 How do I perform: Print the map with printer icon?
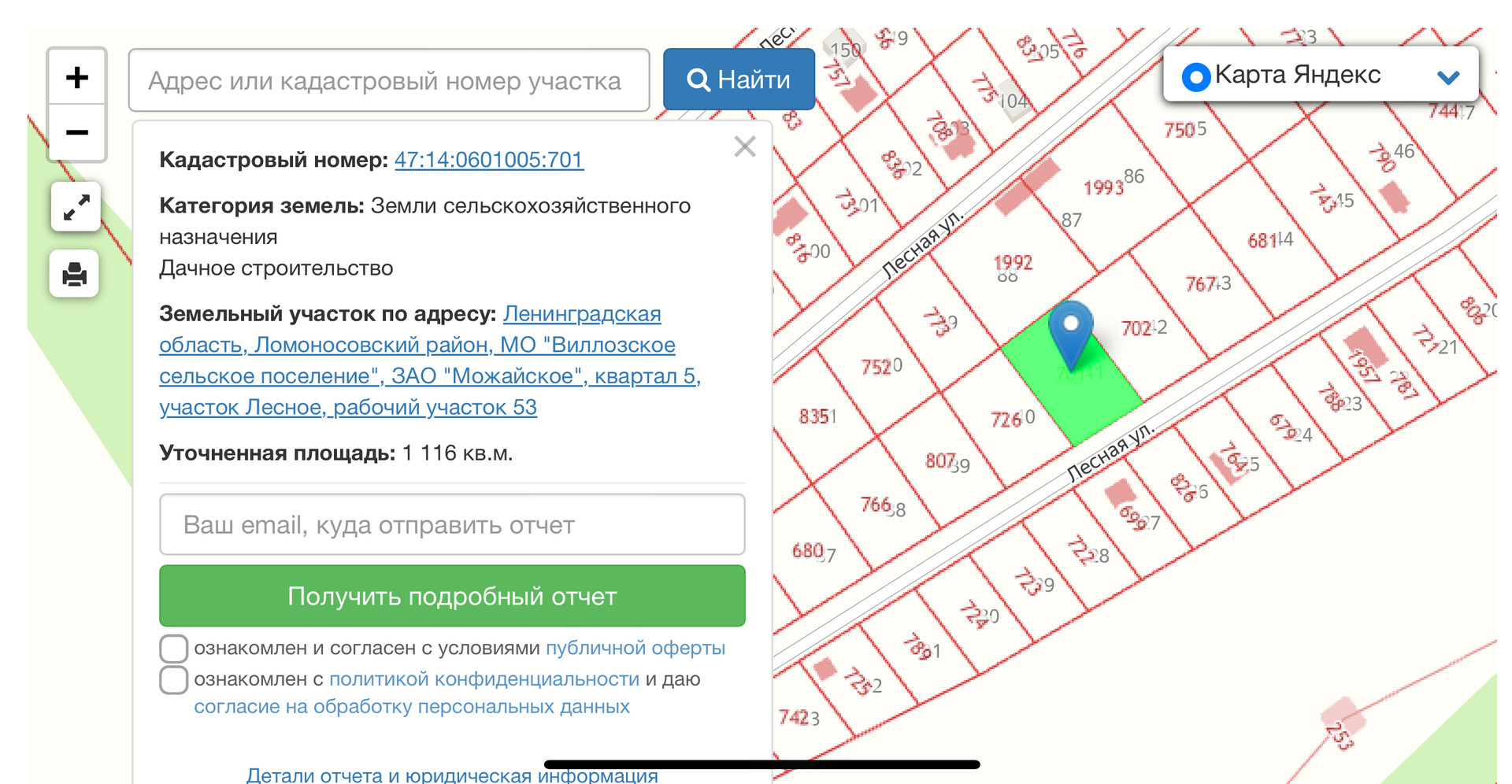pyautogui.click(x=74, y=274)
